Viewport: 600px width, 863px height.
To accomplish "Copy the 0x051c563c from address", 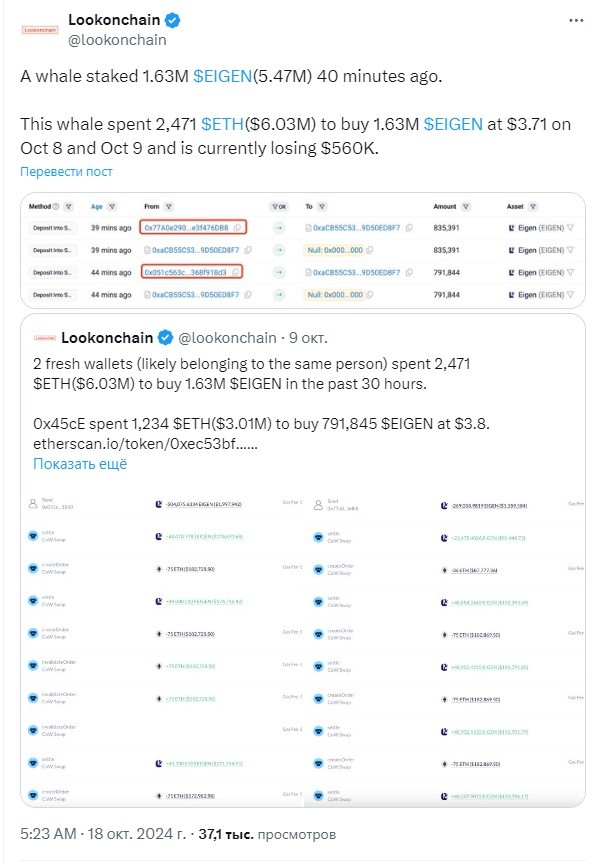I will point(235,272).
